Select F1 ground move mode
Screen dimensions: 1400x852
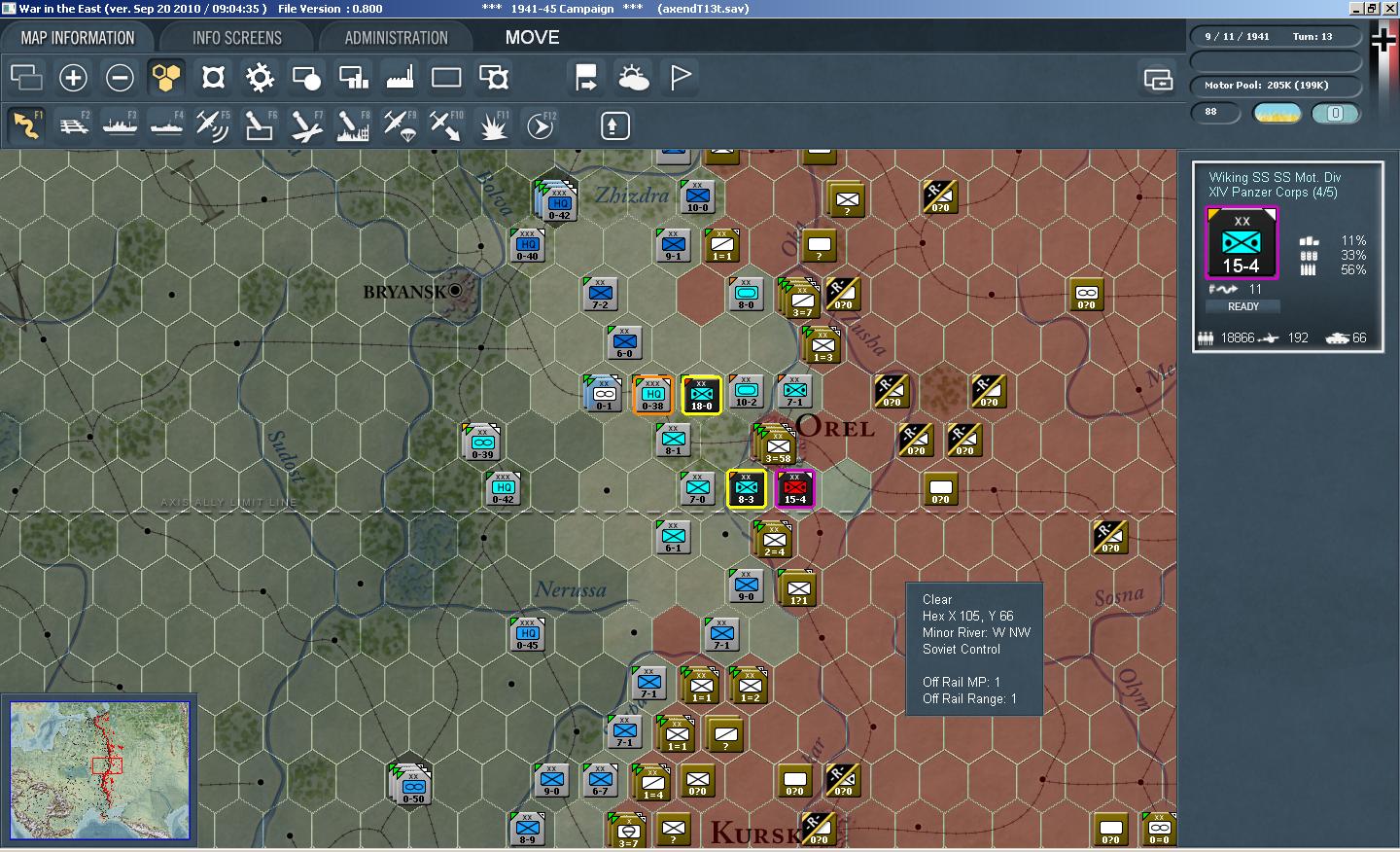point(26,124)
